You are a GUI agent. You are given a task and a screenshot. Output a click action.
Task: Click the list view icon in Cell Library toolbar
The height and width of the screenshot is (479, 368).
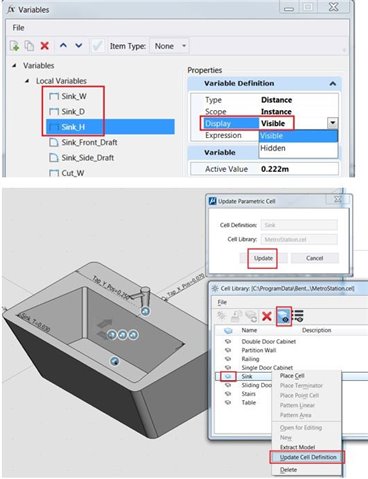[298, 316]
